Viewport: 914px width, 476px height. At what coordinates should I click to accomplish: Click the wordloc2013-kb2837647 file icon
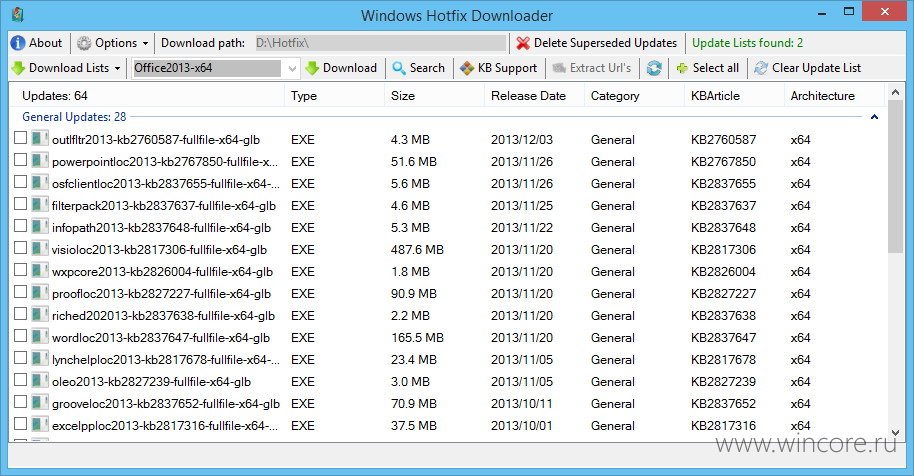coord(40,337)
